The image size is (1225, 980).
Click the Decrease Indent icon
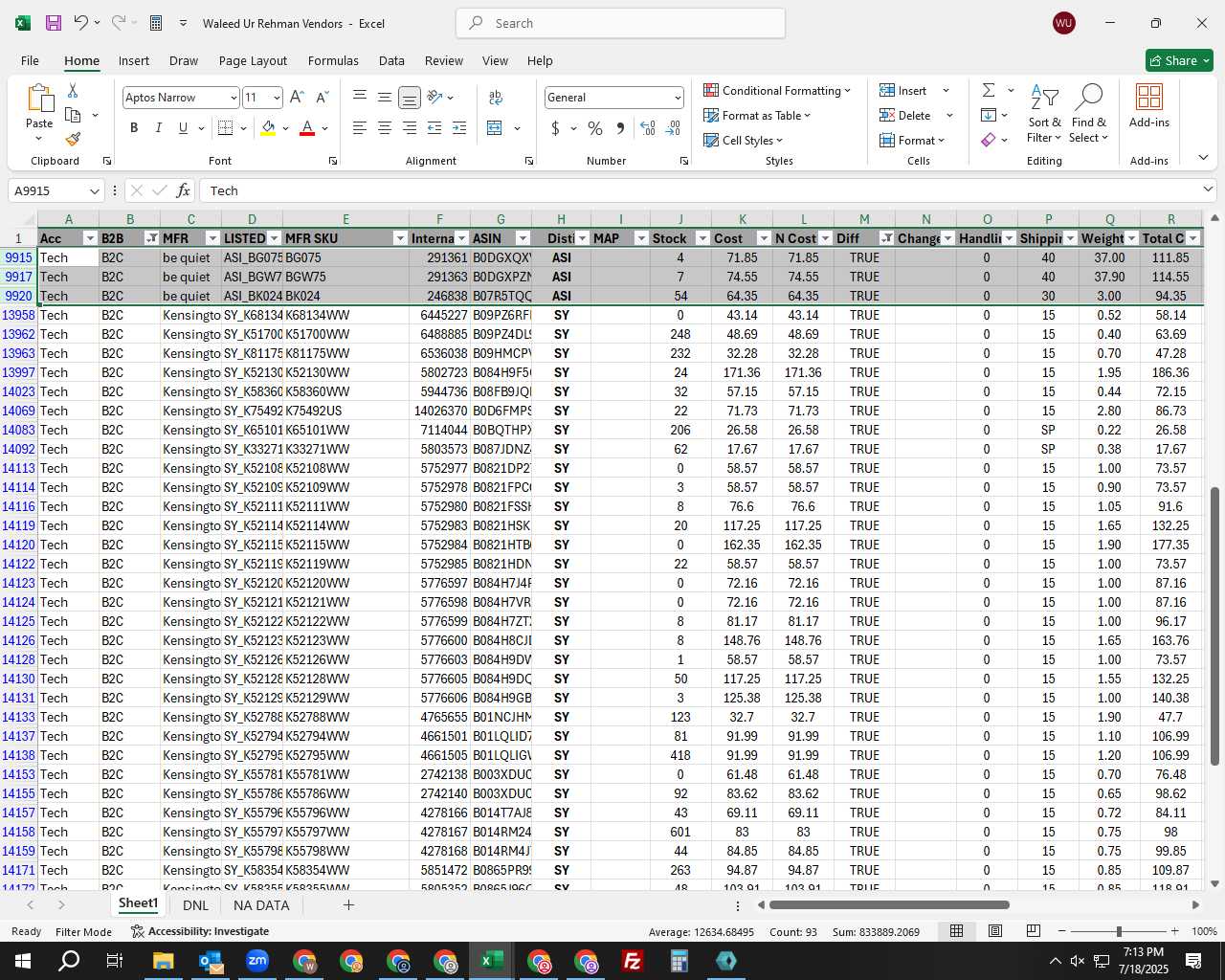coord(434,127)
